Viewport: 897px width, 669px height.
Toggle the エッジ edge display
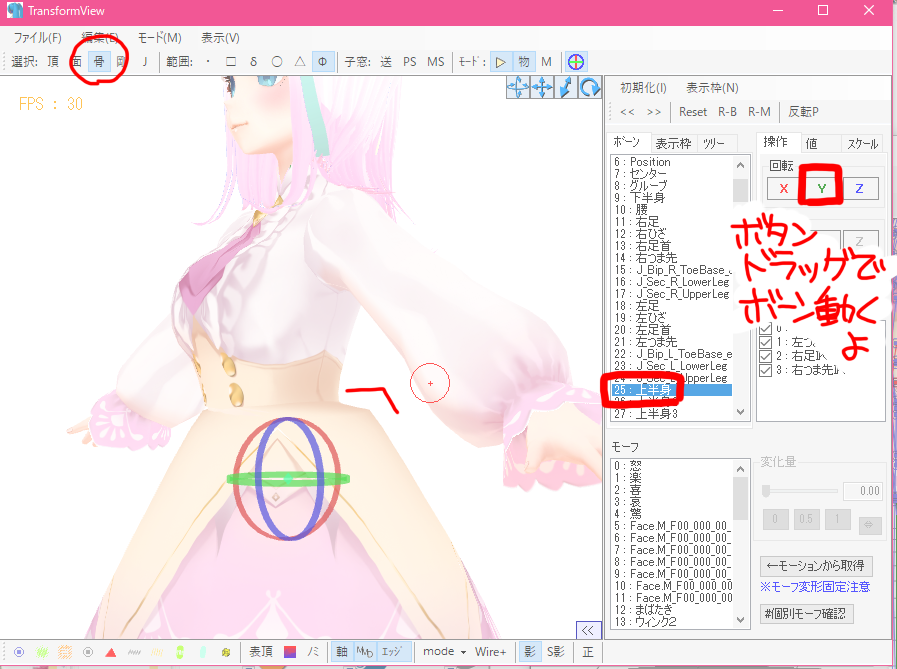tap(392, 652)
